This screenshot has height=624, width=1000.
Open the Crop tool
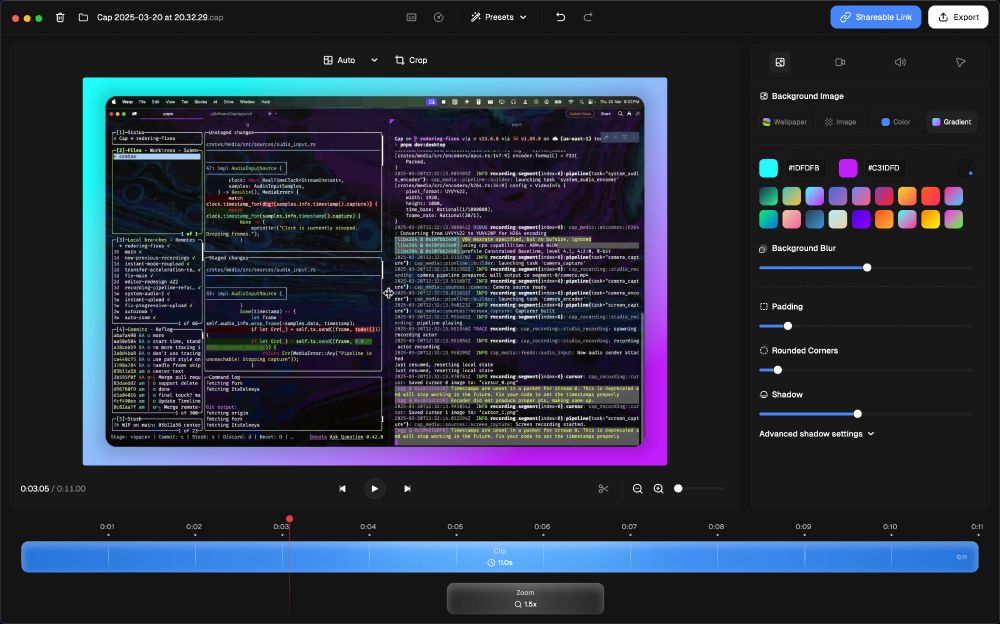[x=411, y=60]
